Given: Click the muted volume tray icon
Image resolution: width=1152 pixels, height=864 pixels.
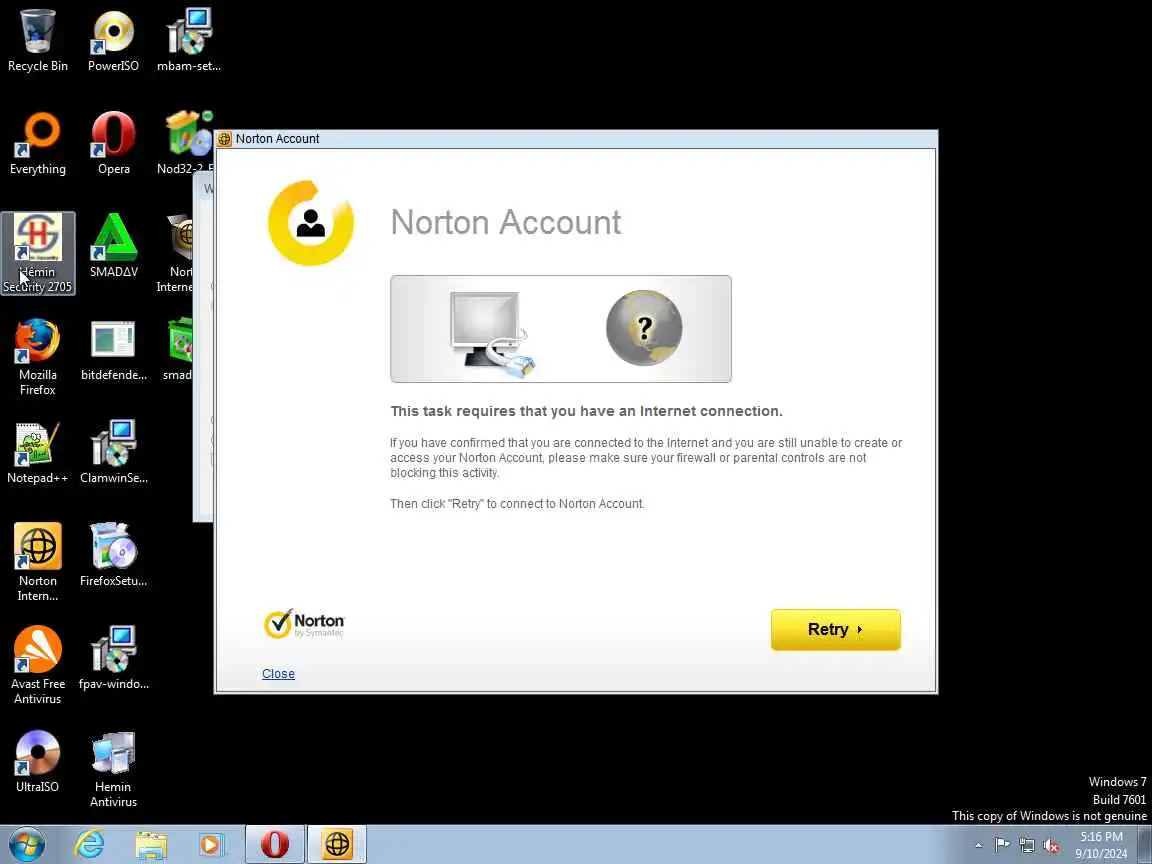Looking at the screenshot, I should tap(1051, 846).
